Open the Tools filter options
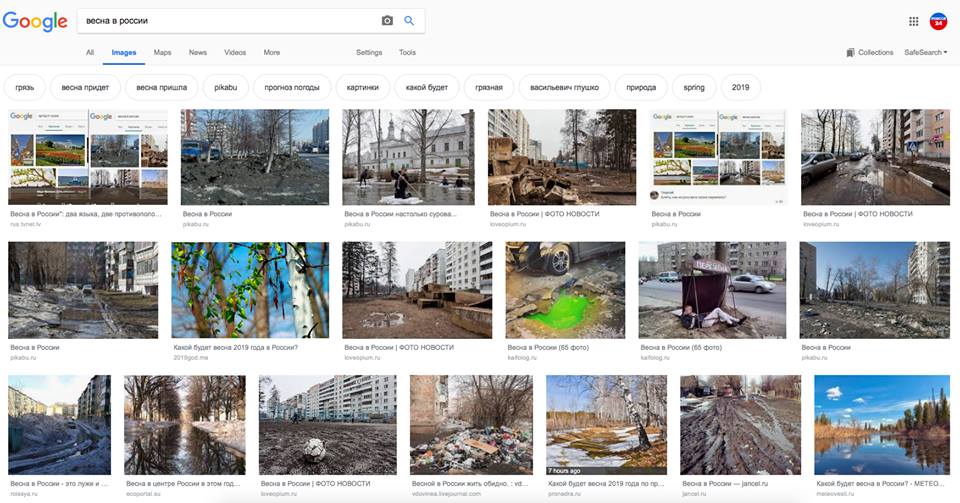This screenshot has height=503, width=960. [x=407, y=52]
